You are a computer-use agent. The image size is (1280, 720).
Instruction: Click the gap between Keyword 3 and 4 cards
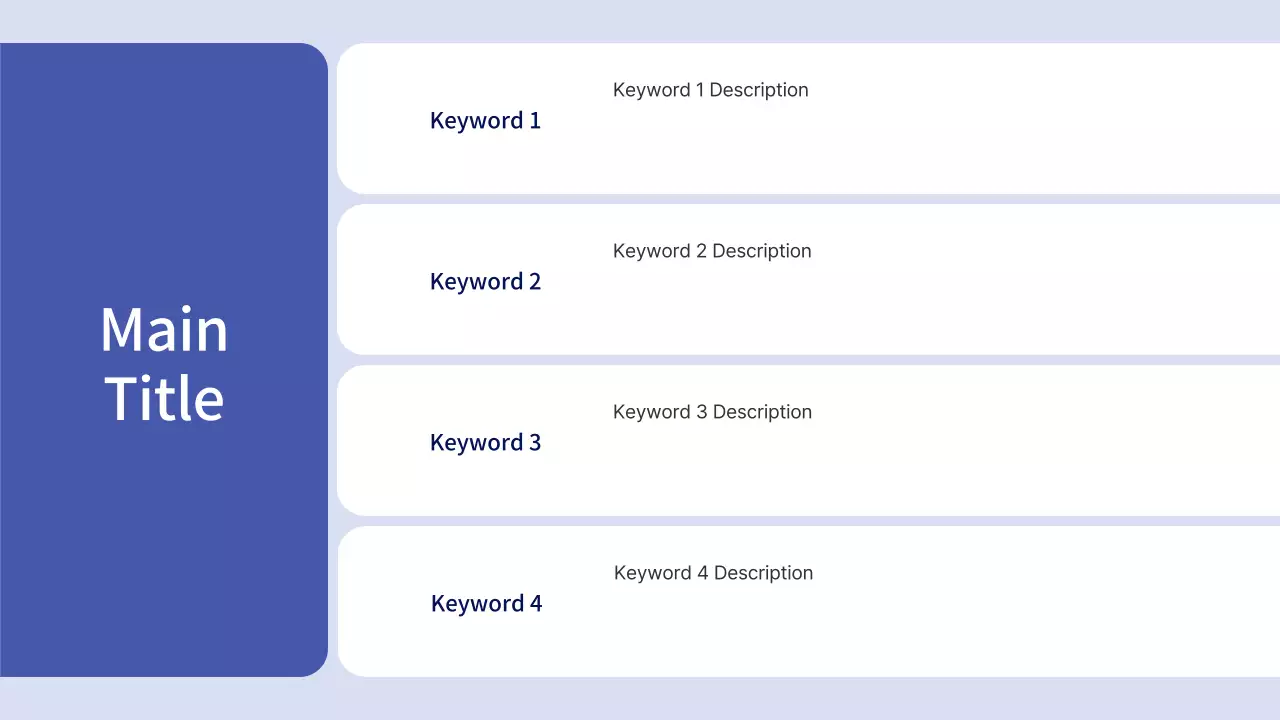(x=800, y=521)
